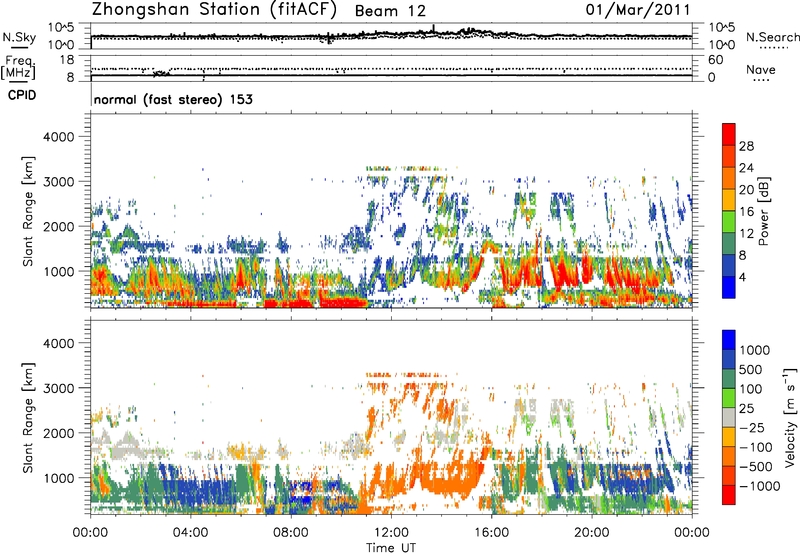Click the '00:00' tick at the time axis end

692,533
